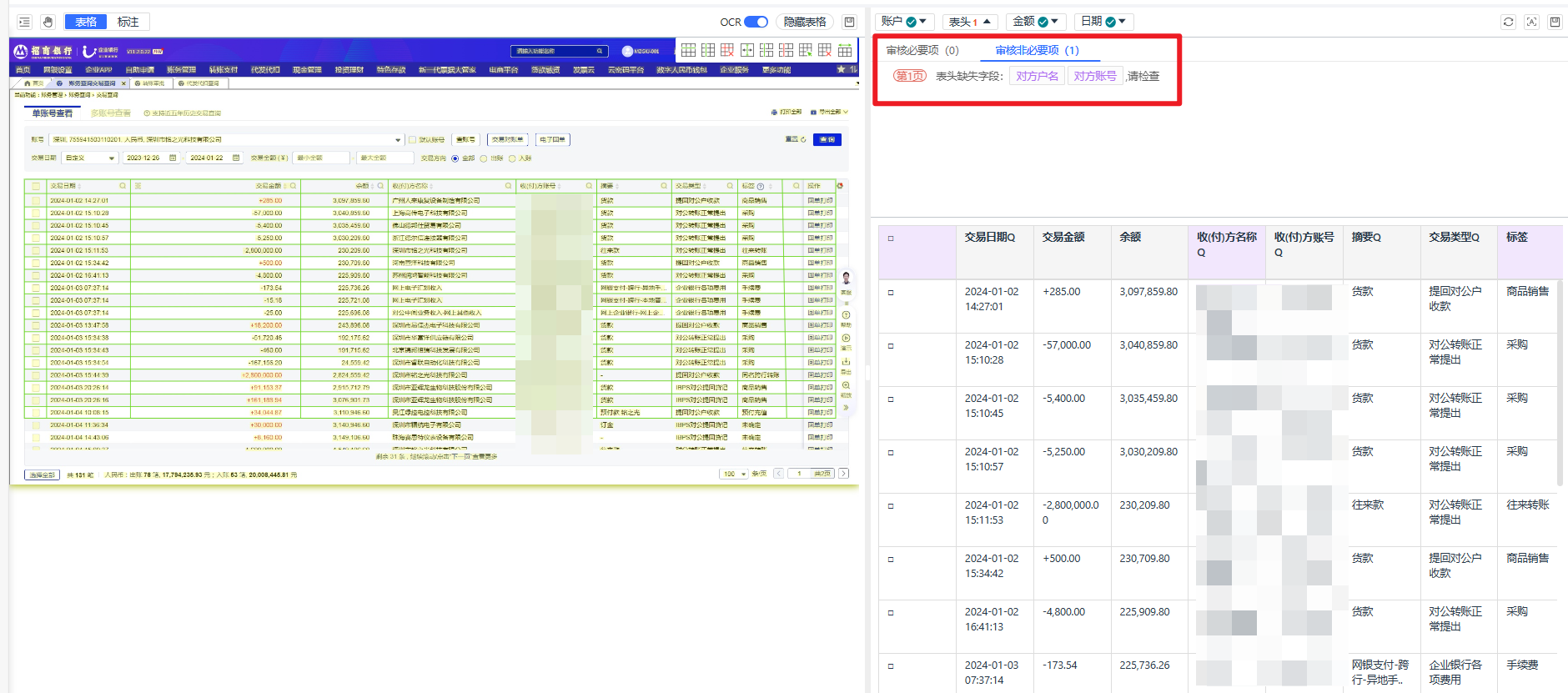Expand the 账户 dropdown
Screen dimensions: 1568x693
pyautogui.click(x=903, y=22)
